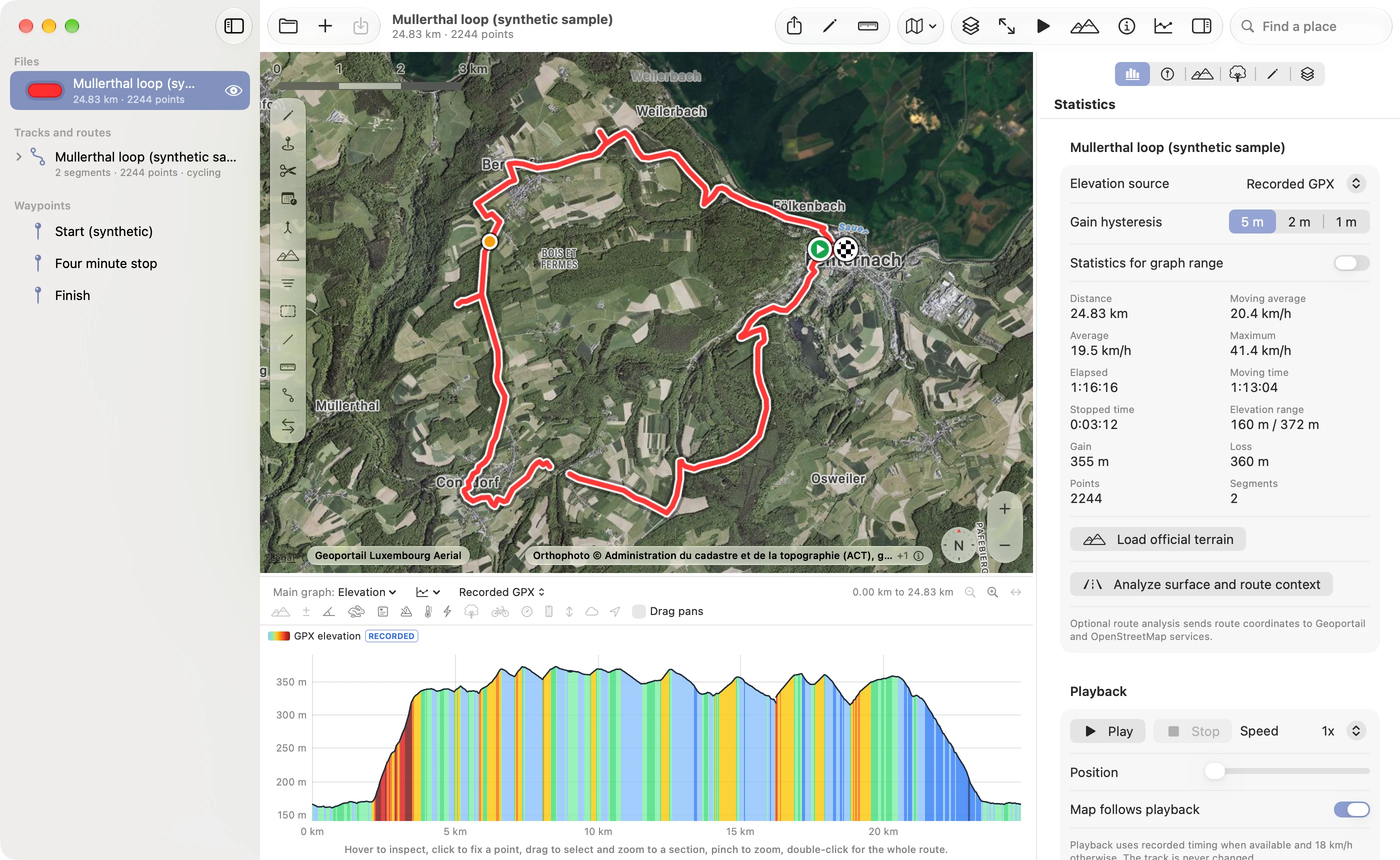The width and height of the screenshot is (1400, 860).
Task: Toggle the right inspector panel icon
Action: point(1201,26)
